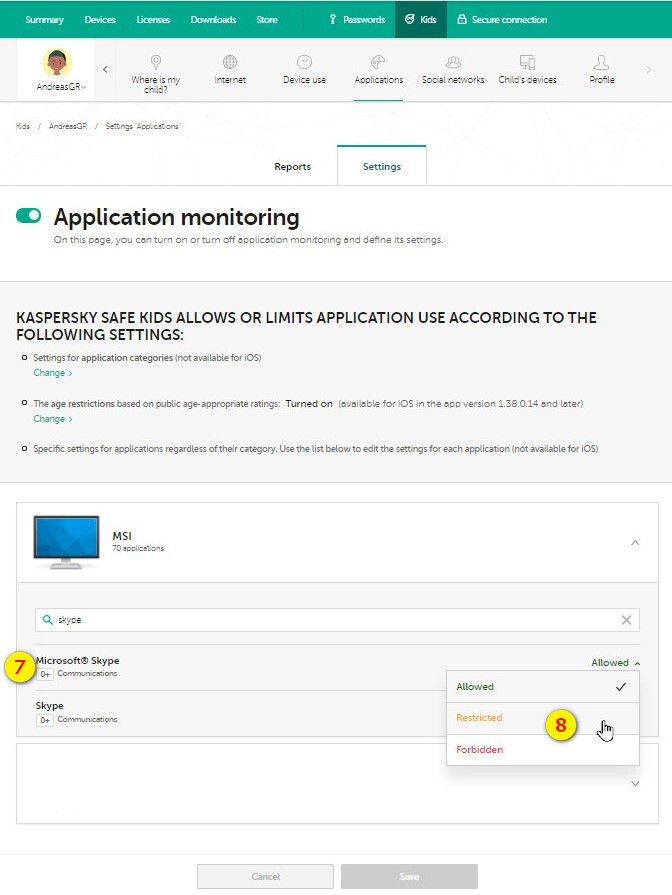Screen dimensions: 672x895
Task: Open Licenses in top navigation
Action: click(x=153, y=19)
